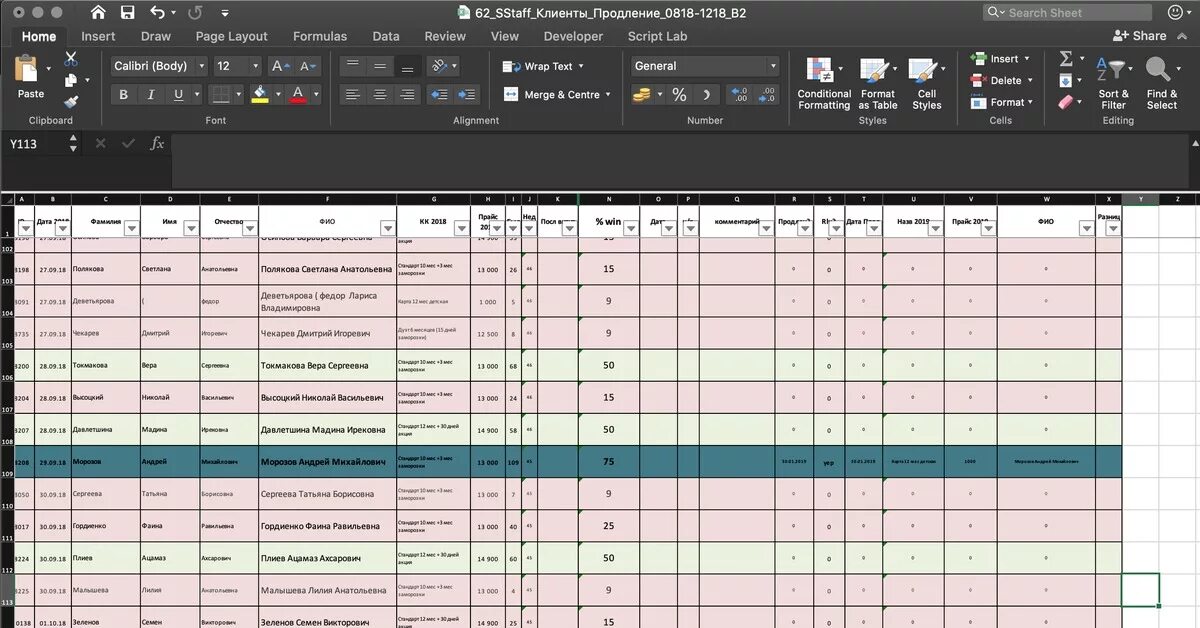This screenshot has width=1200, height=628.
Task: Decrease decimal places
Action: coord(768,95)
